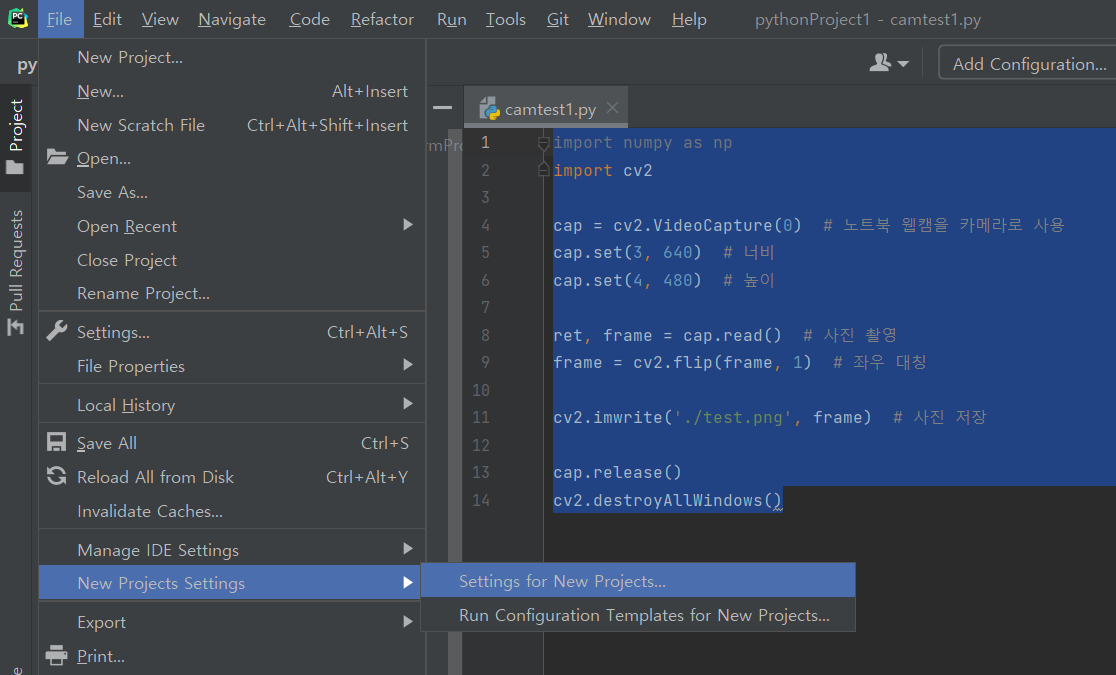Expand the Local History submenu

(x=408, y=404)
